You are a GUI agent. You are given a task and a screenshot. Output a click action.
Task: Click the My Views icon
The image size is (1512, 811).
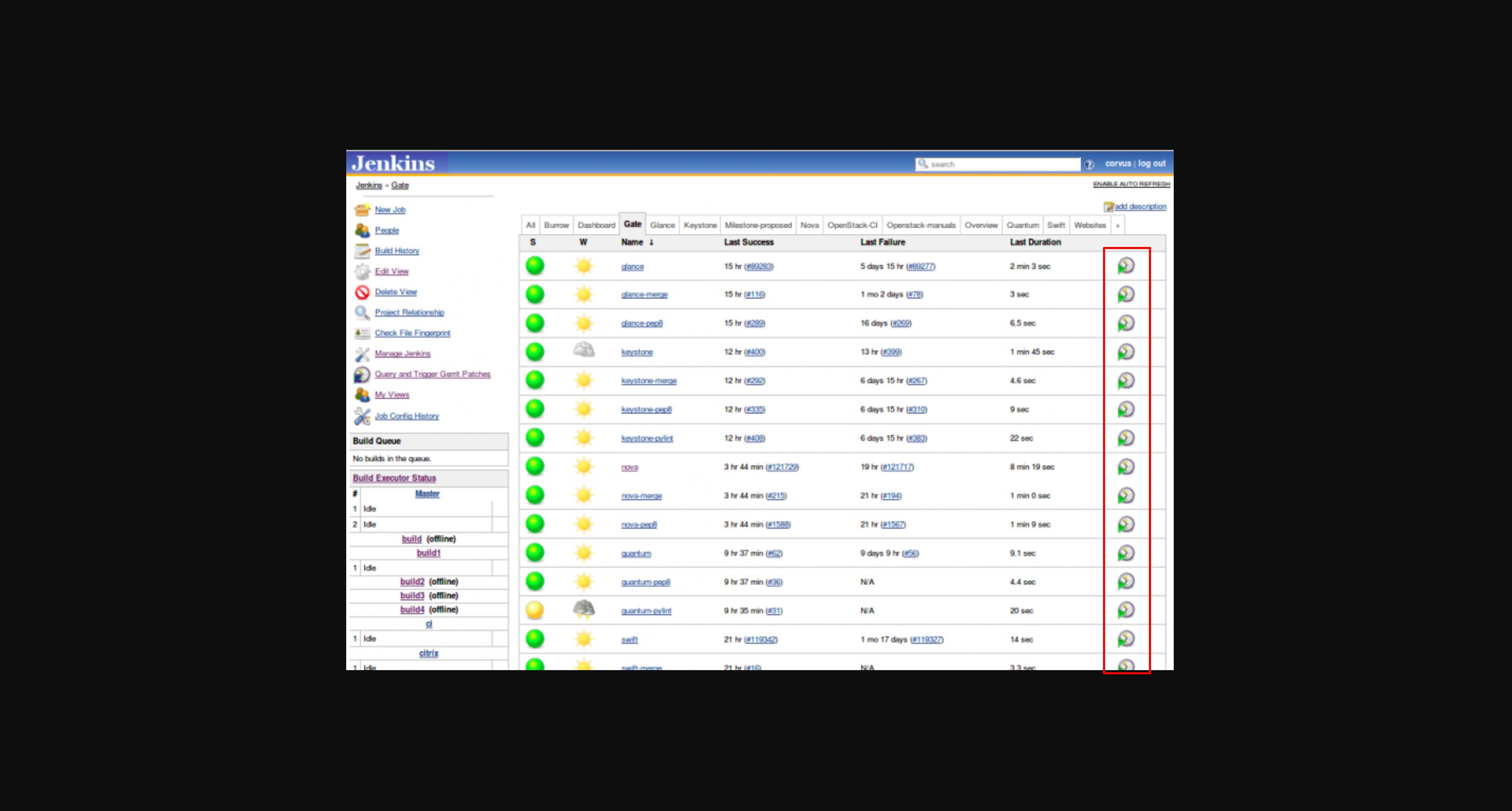(x=362, y=394)
